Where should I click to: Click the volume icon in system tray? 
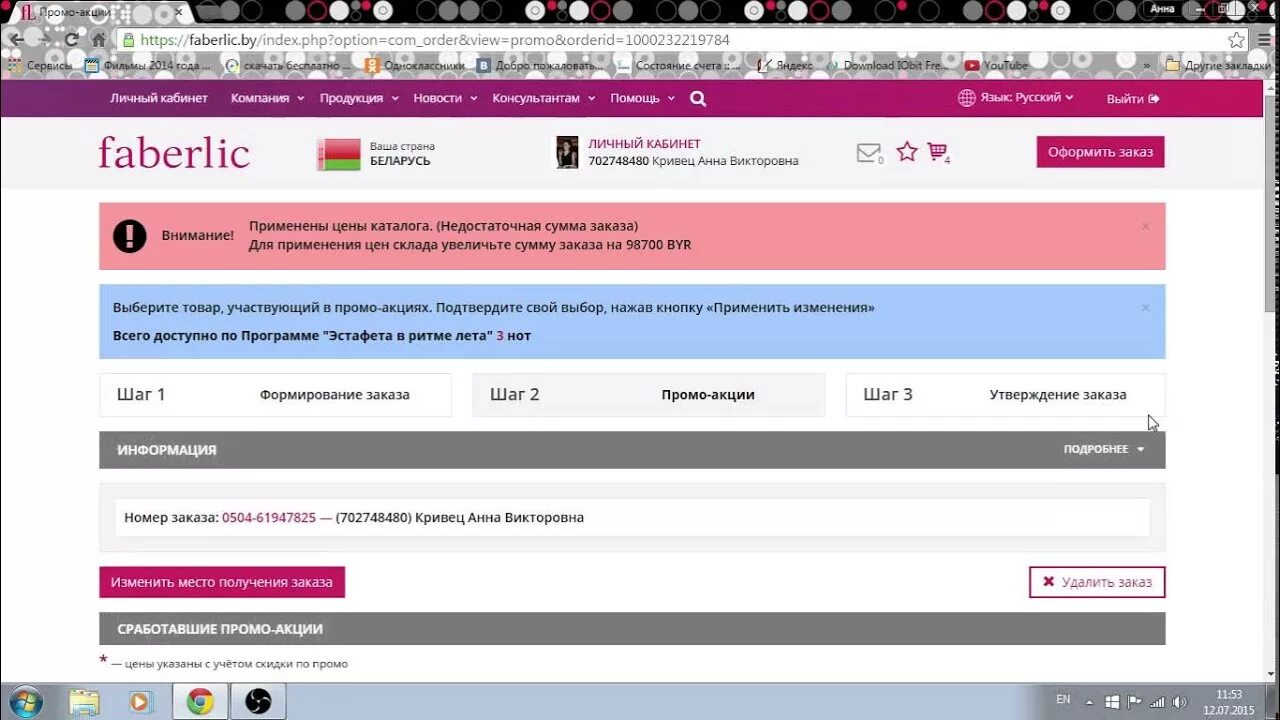[1180, 702]
